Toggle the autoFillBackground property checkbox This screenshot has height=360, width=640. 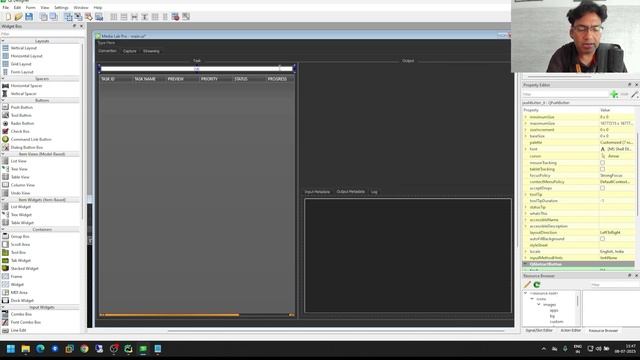tap(602, 239)
